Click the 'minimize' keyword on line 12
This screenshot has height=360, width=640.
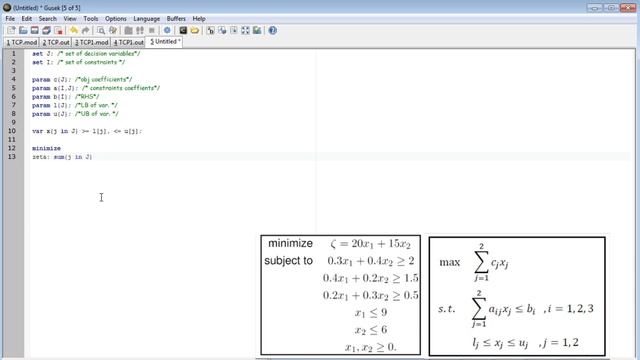pos(46,148)
